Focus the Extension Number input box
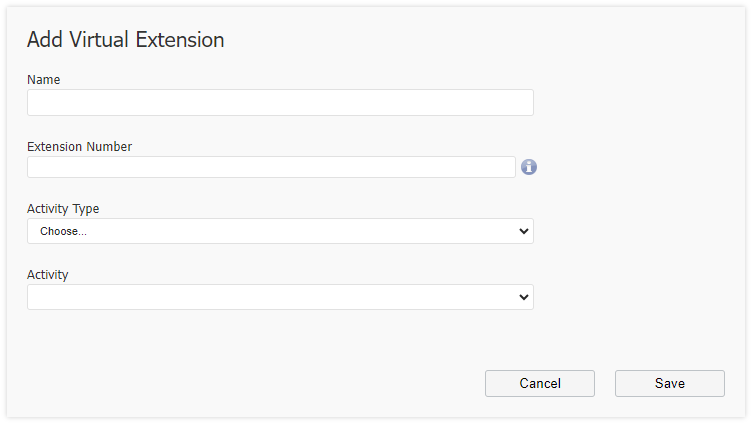 click(271, 167)
